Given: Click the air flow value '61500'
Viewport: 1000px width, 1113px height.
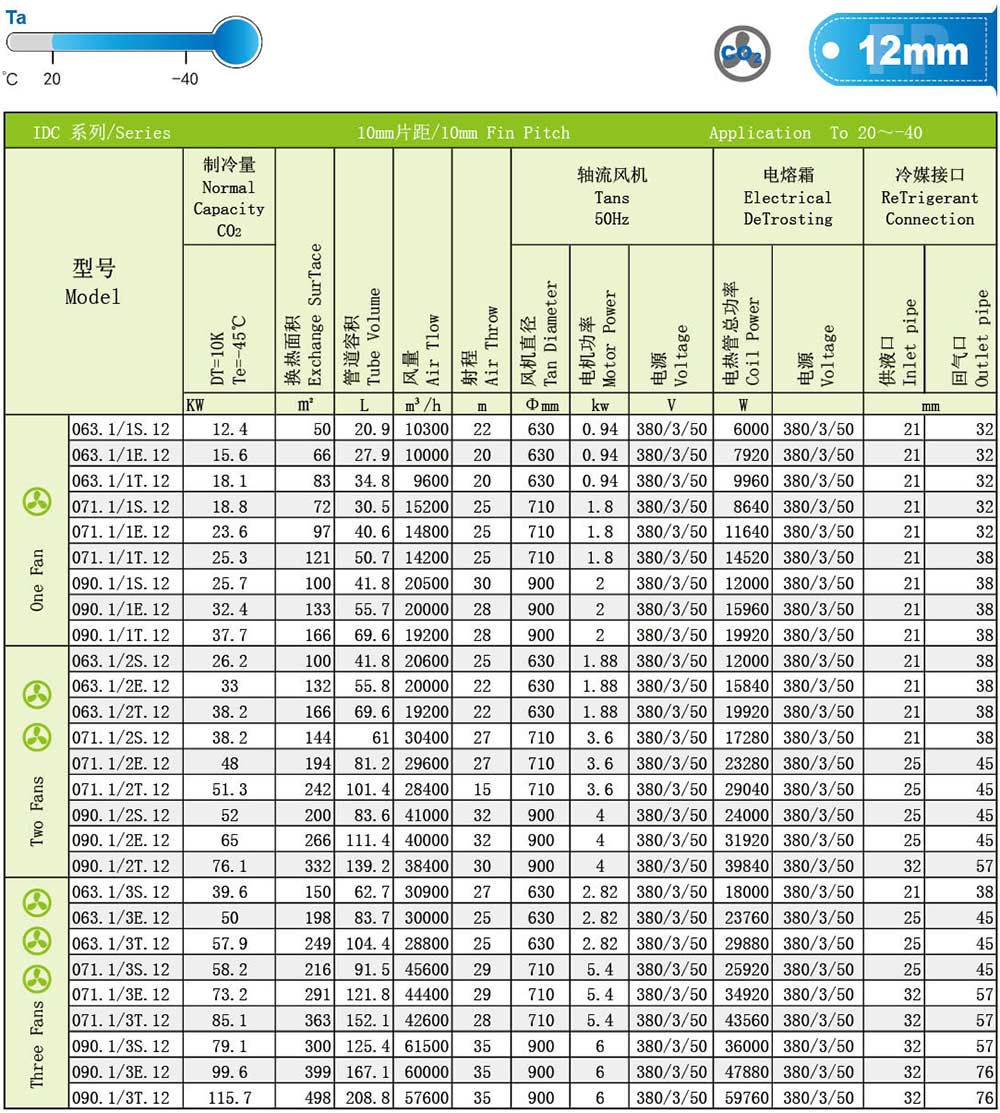Looking at the screenshot, I should pos(427,1046).
